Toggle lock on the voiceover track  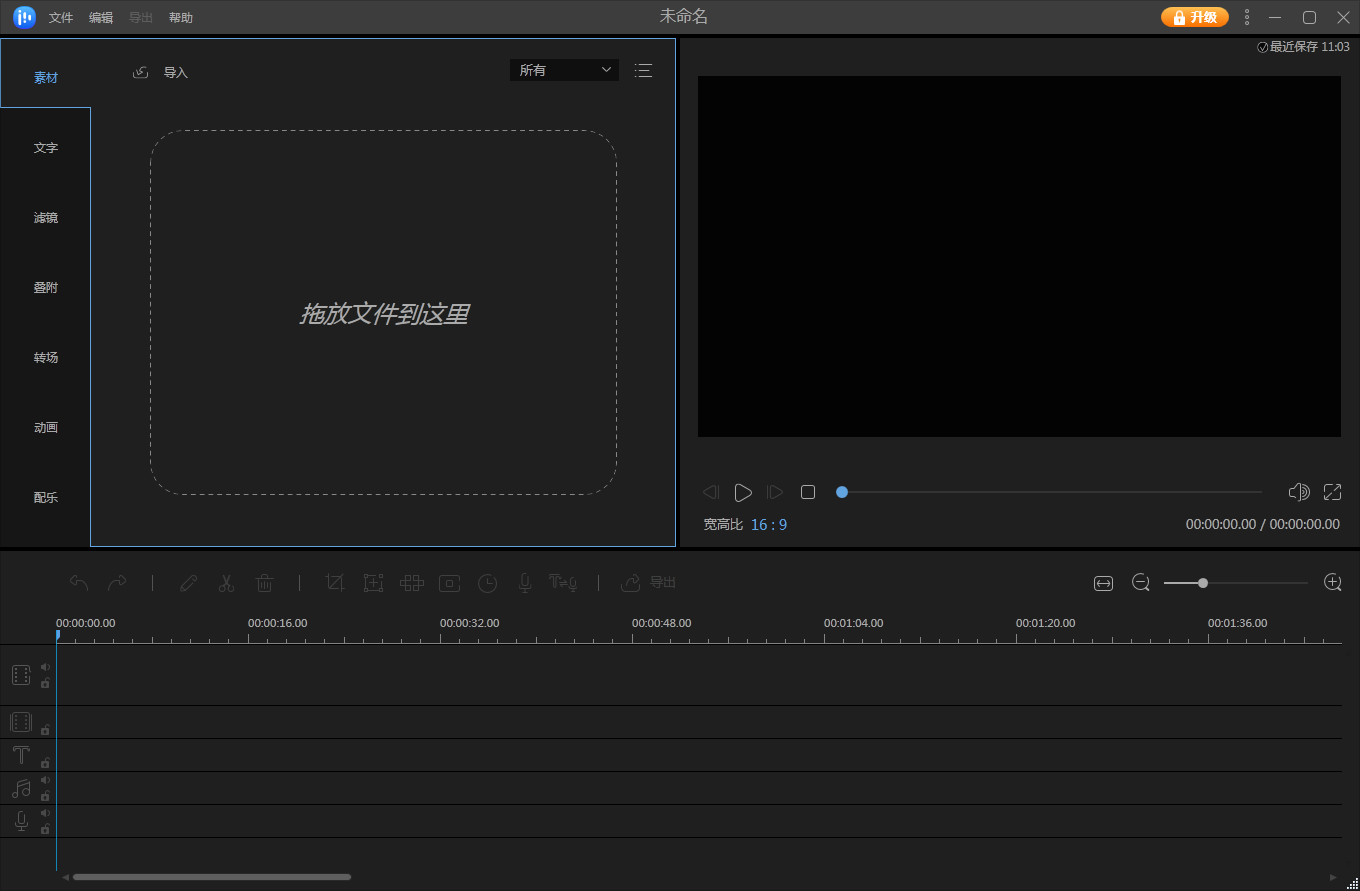tap(45, 829)
